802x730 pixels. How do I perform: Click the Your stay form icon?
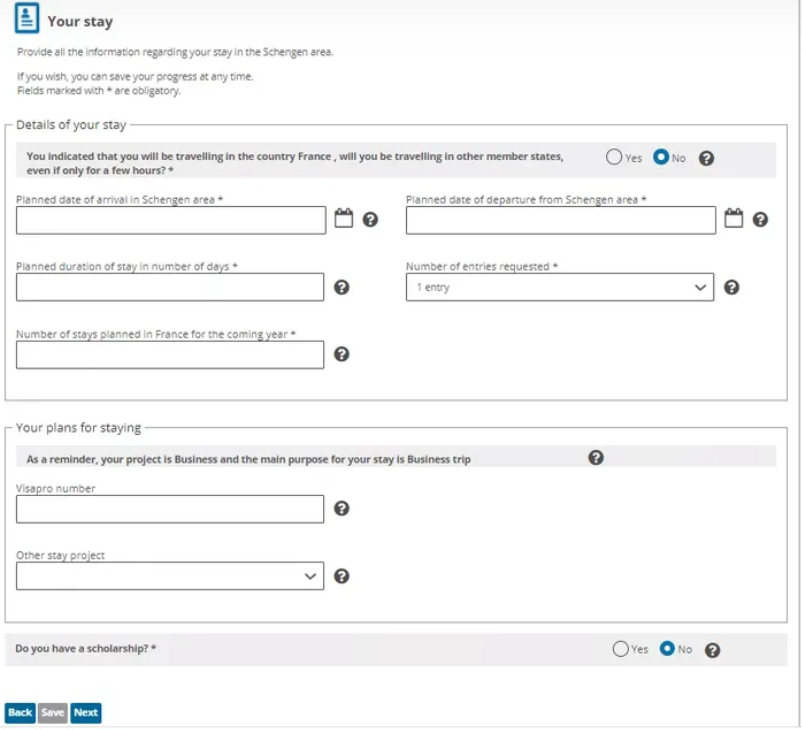click(27, 18)
